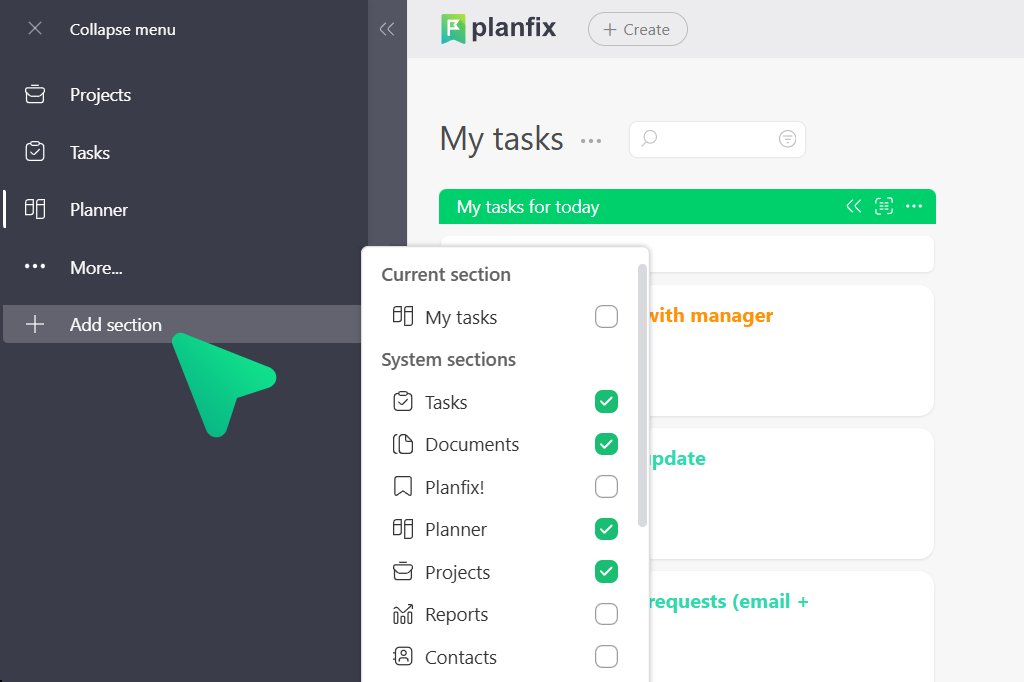
Task: Check the Reports section checkbox
Action: coord(606,614)
